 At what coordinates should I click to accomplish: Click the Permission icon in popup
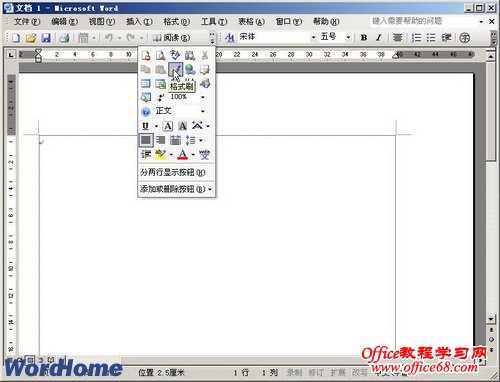point(146,55)
